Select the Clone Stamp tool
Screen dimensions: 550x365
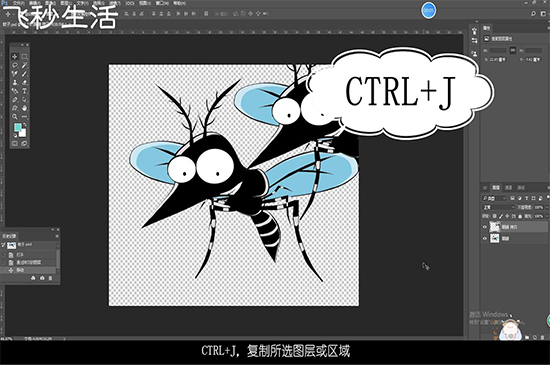click(x=15, y=82)
